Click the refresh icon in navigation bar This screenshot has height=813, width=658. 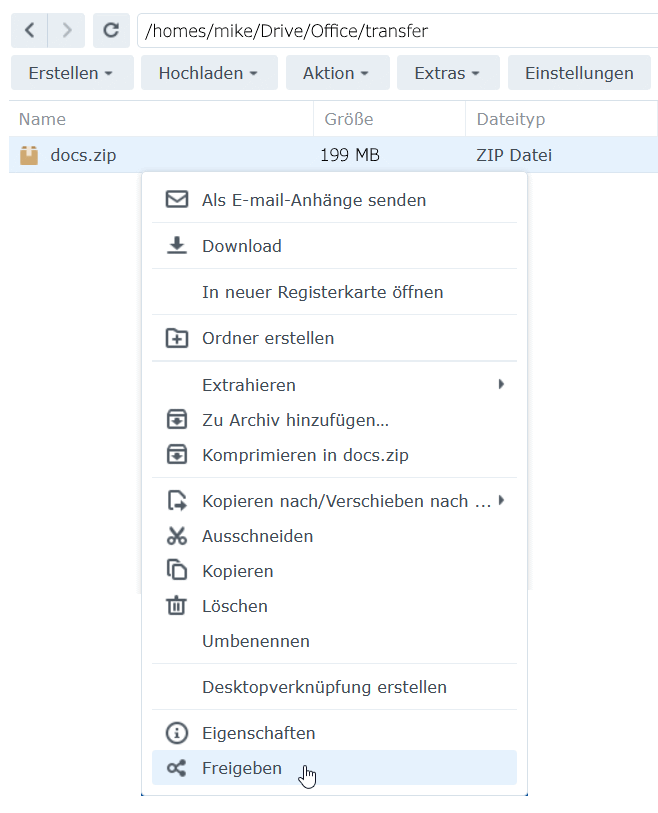click(111, 30)
